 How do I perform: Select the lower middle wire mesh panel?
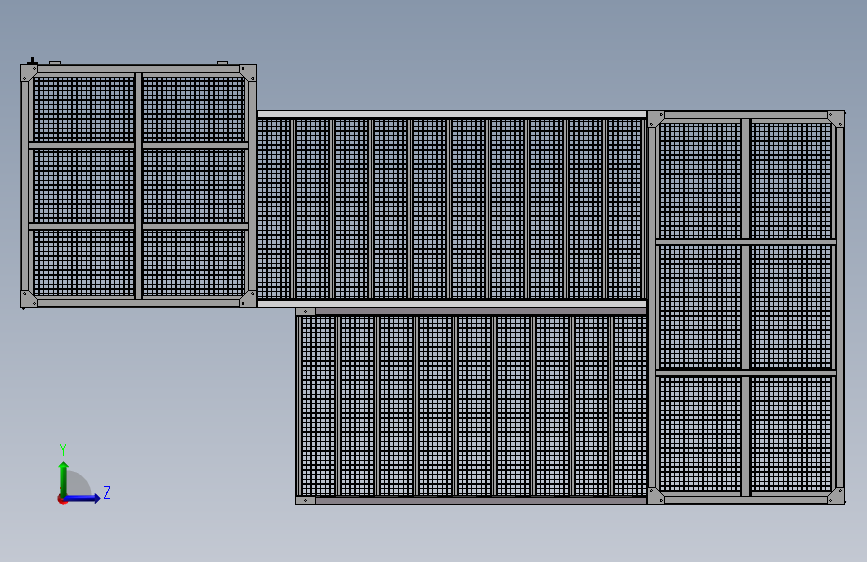[x=471, y=406]
